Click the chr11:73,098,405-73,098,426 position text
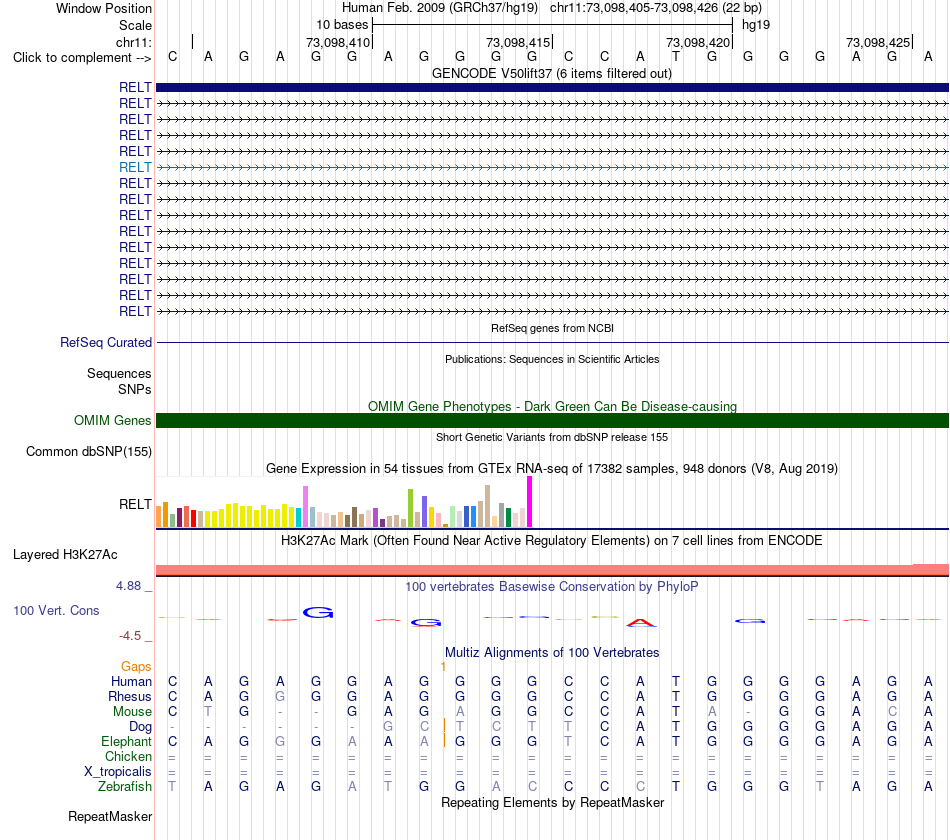The image size is (950, 840). coord(656,8)
